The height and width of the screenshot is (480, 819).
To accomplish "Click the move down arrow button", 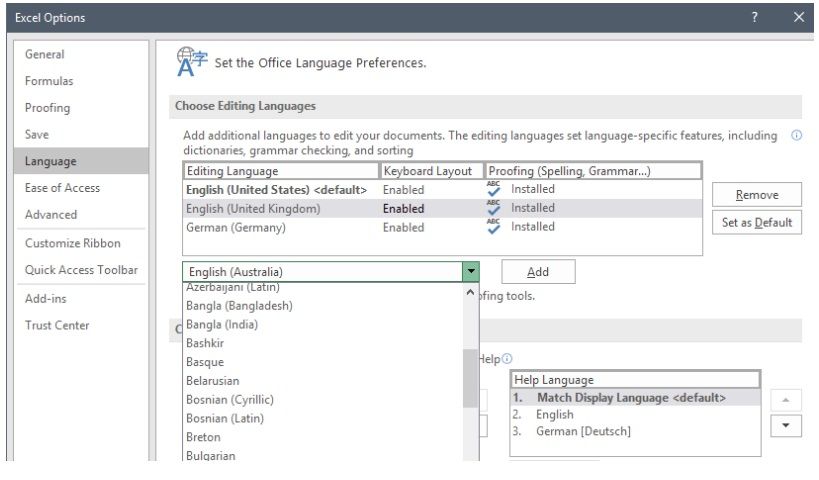I will 786,425.
